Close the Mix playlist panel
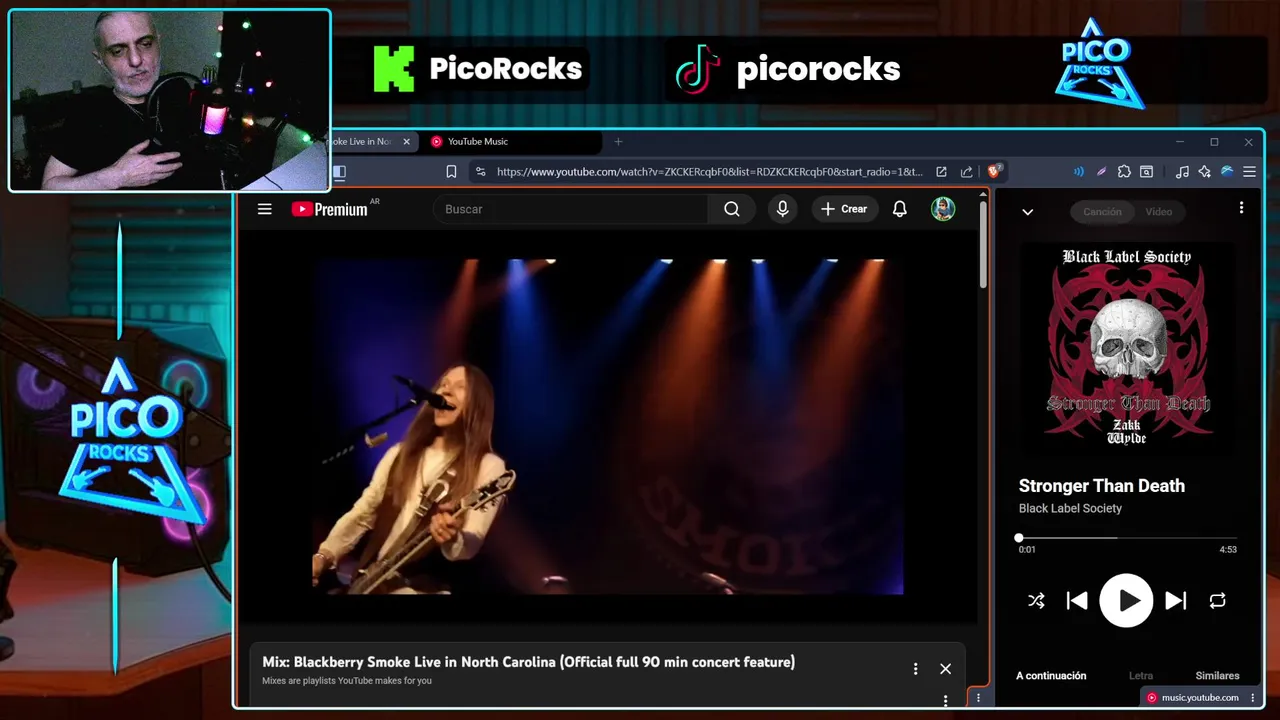 [x=945, y=669]
